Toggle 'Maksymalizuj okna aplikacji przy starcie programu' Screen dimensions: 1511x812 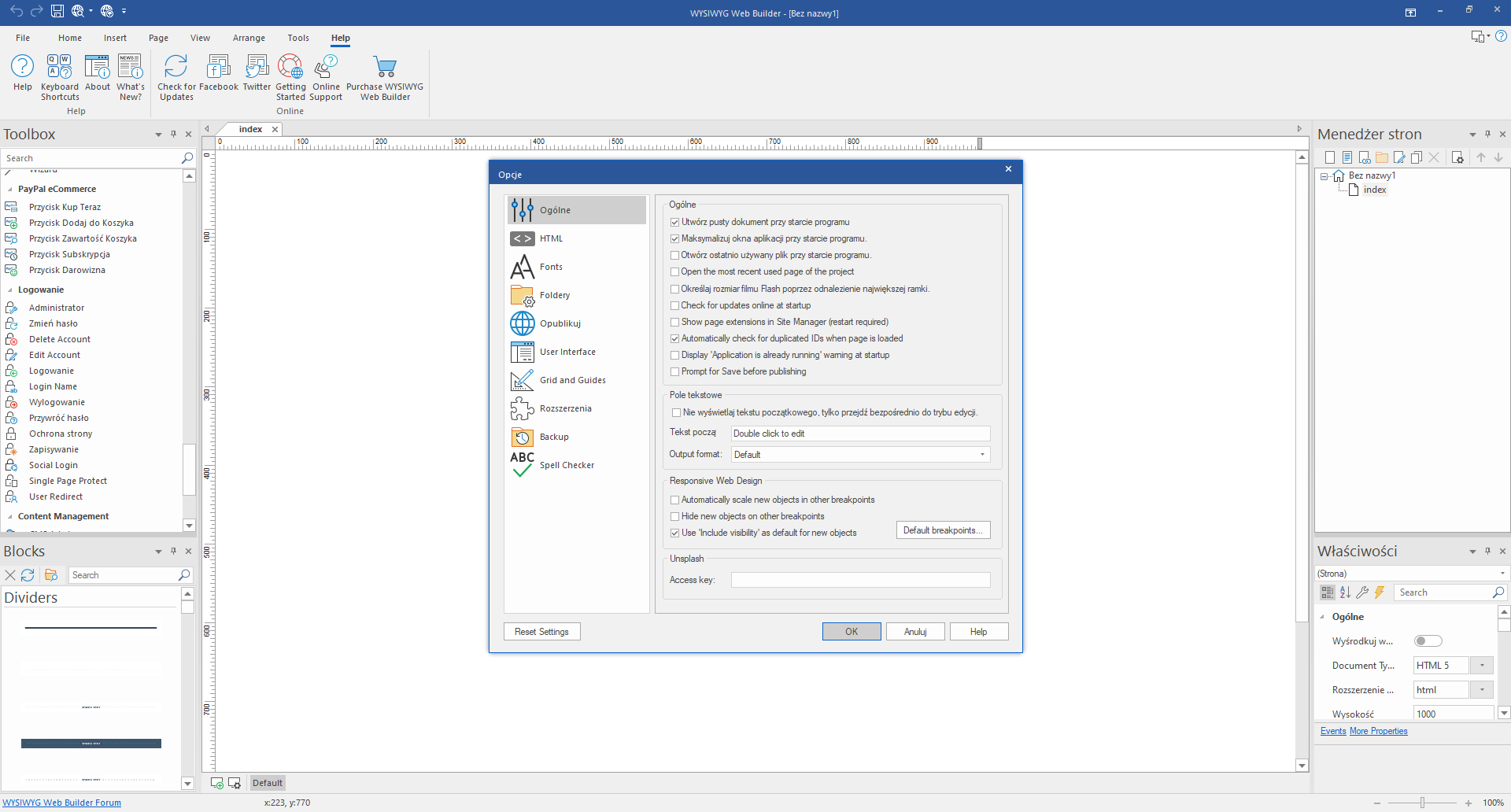(674, 239)
